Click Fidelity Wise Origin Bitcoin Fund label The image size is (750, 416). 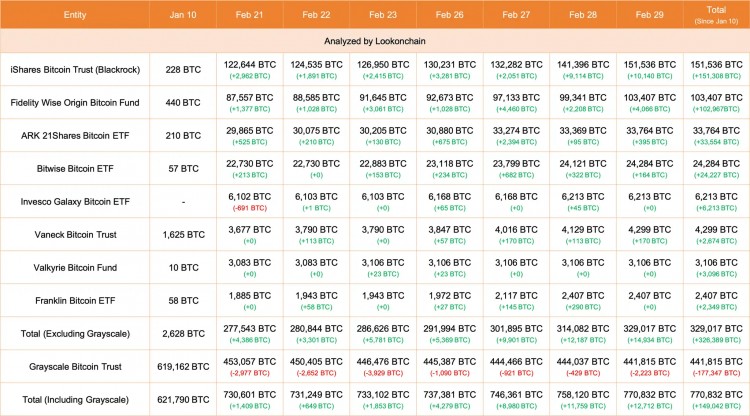pyautogui.click(x=75, y=102)
